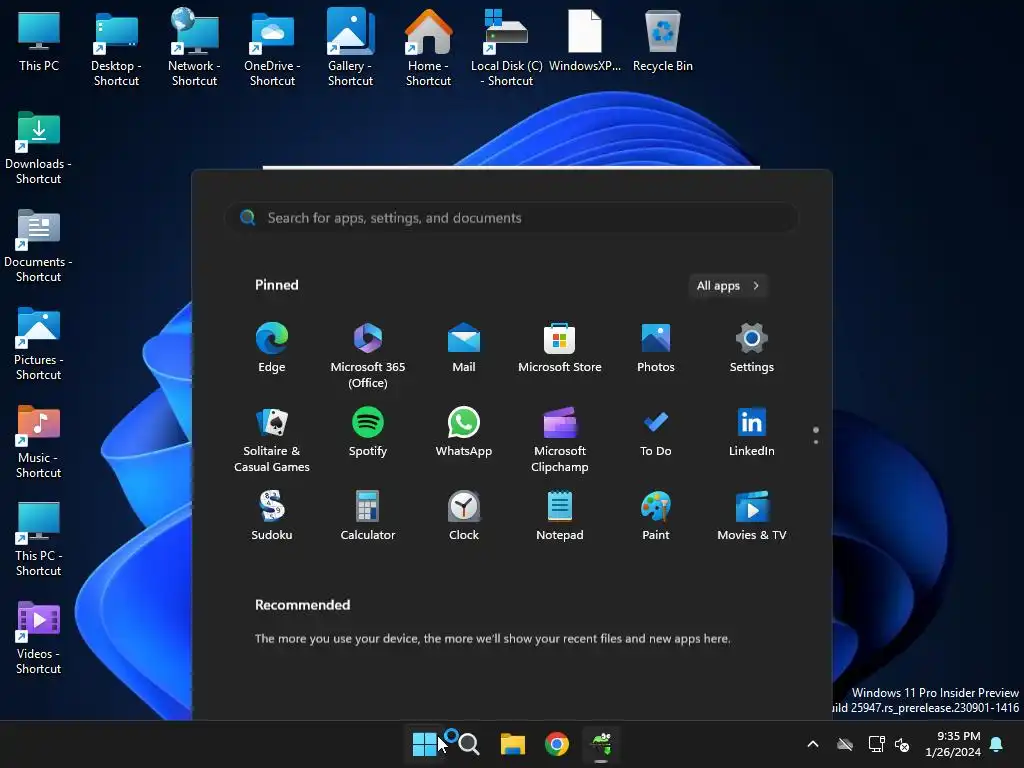1024x768 pixels.
Task: Select OneDrive - Shortcut desktop icon
Action: pyautogui.click(x=272, y=48)
